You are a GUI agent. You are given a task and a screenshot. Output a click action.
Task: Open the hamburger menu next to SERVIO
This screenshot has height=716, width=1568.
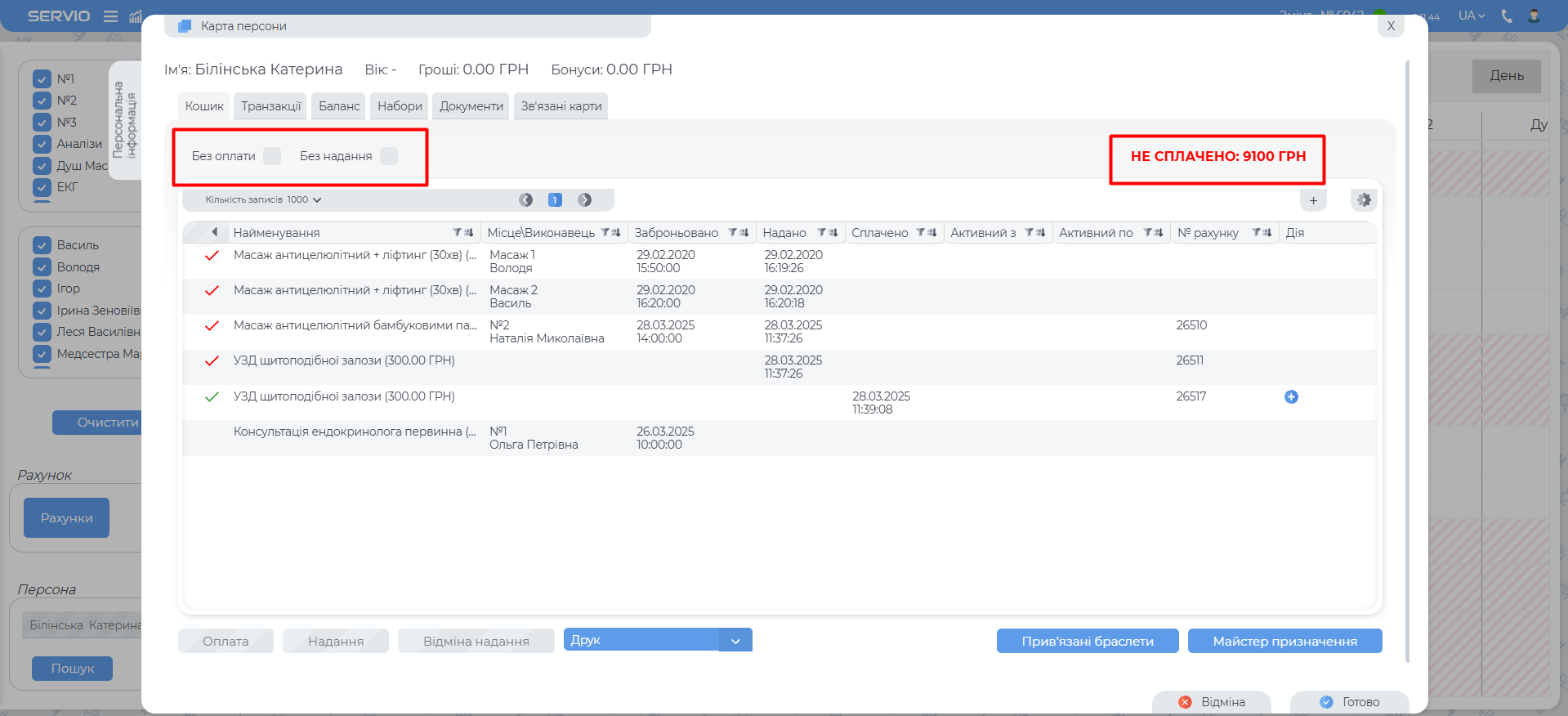[x=111, y=16]
